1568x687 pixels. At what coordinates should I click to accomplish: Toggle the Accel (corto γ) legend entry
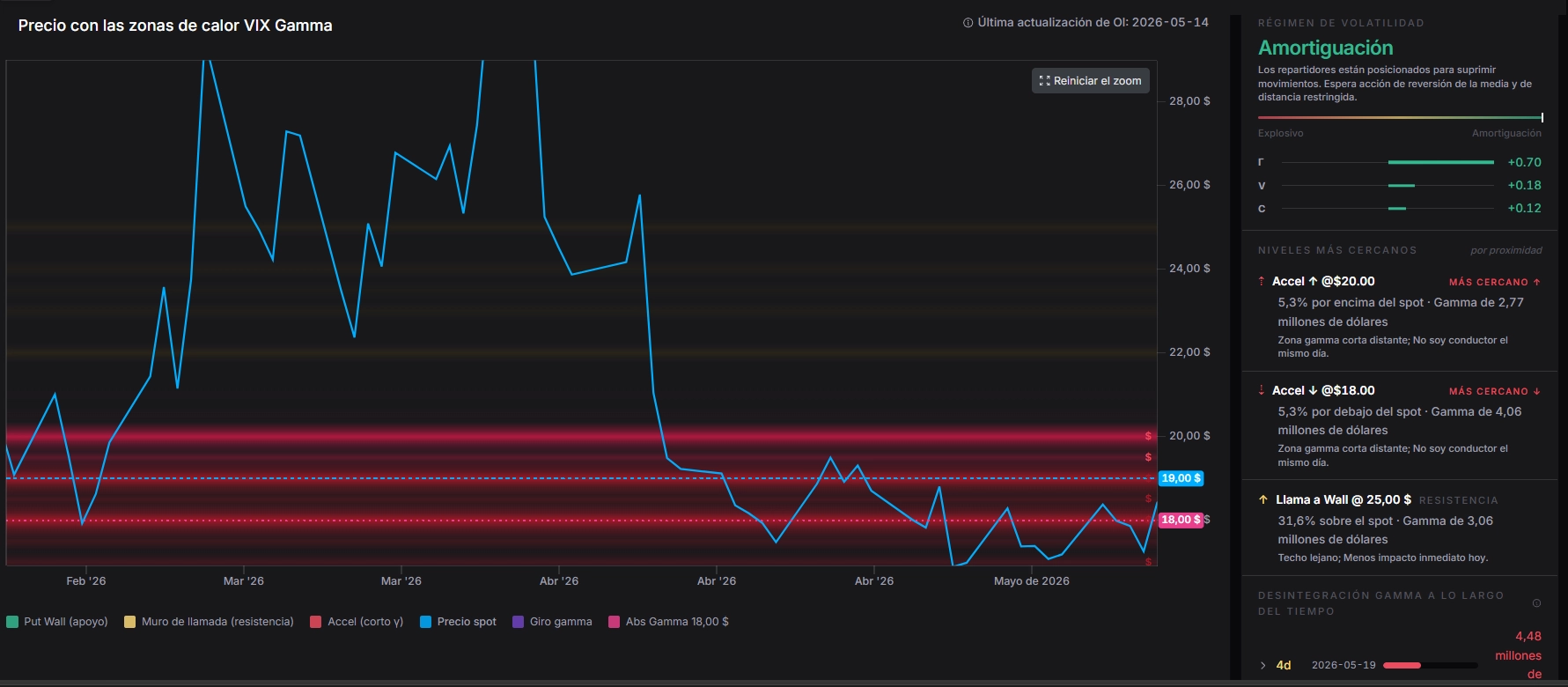[357, 622]
